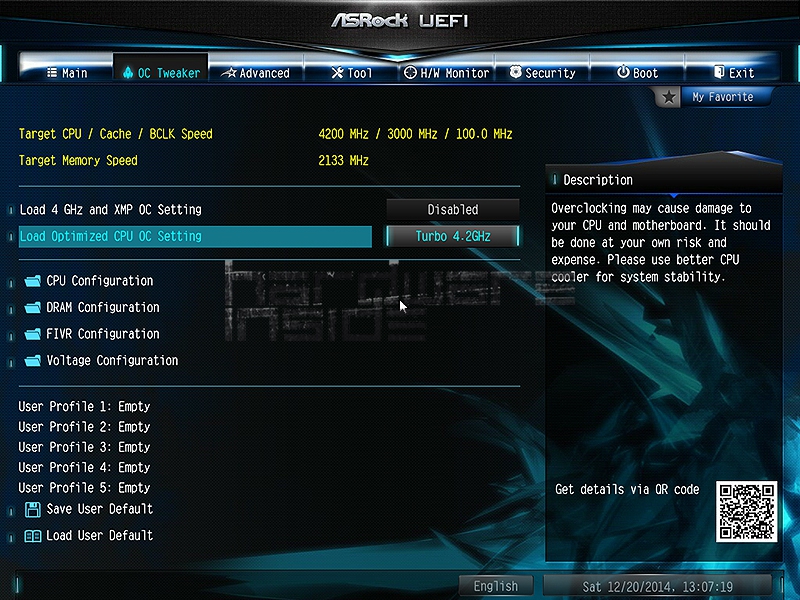Click Save User Default
The height and width of the screenshot is (600, 800).
[x=99, y=509]
